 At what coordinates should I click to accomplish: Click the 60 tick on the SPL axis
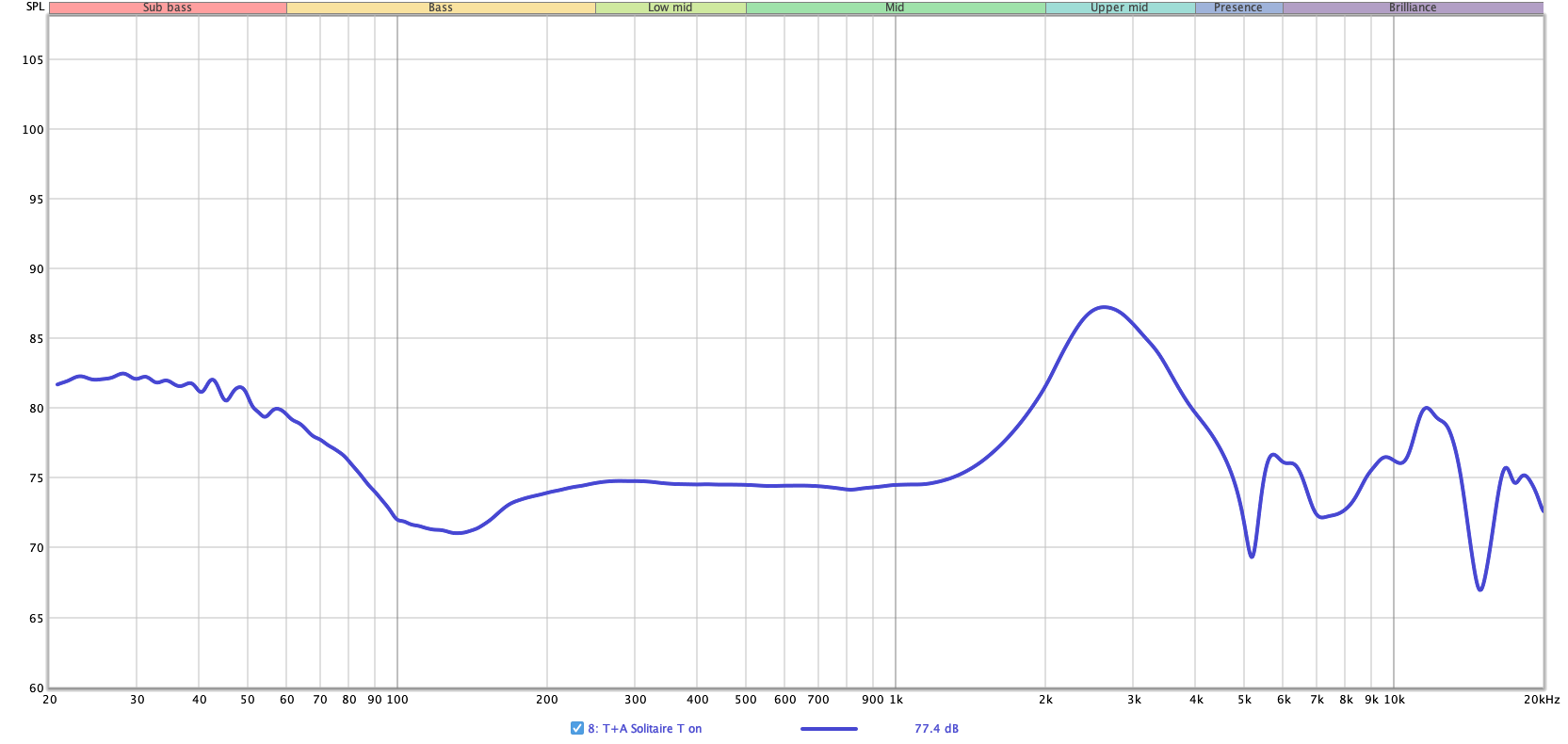tap(36, 687)
